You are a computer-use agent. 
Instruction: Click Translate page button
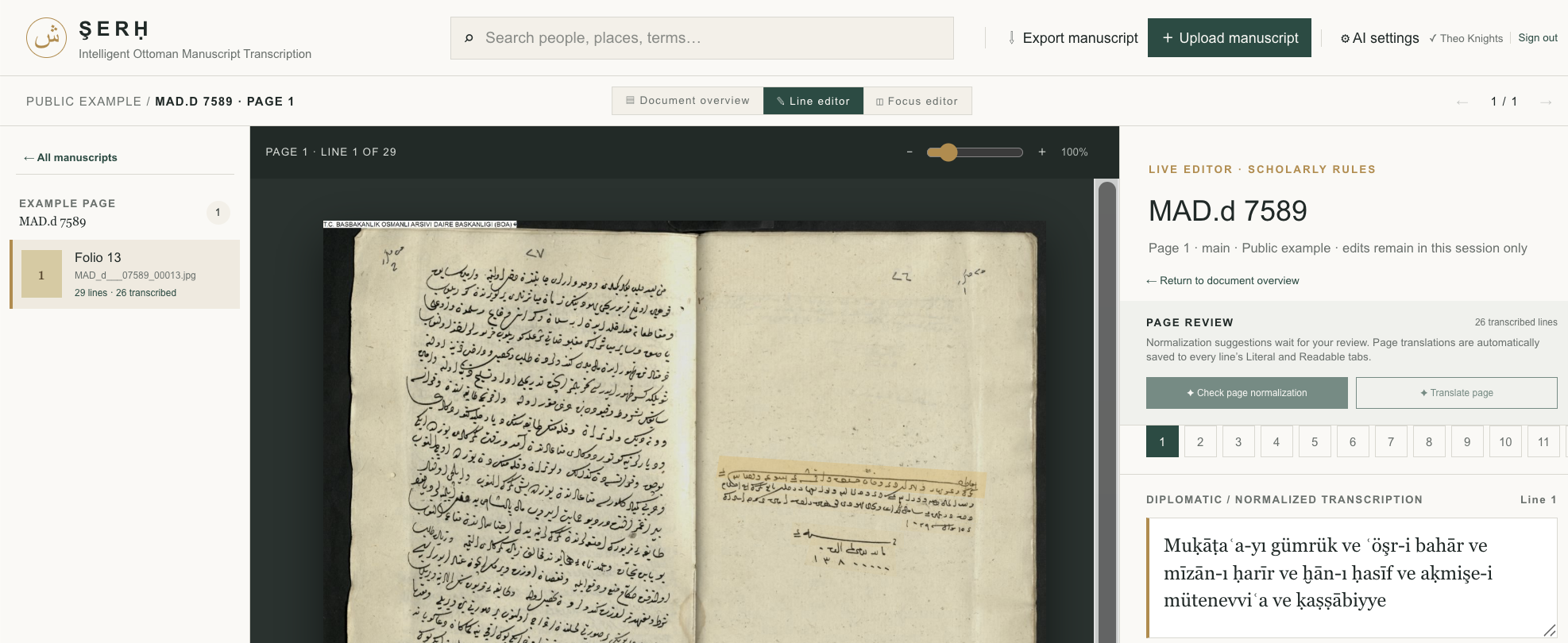(x=1456, y=393)
